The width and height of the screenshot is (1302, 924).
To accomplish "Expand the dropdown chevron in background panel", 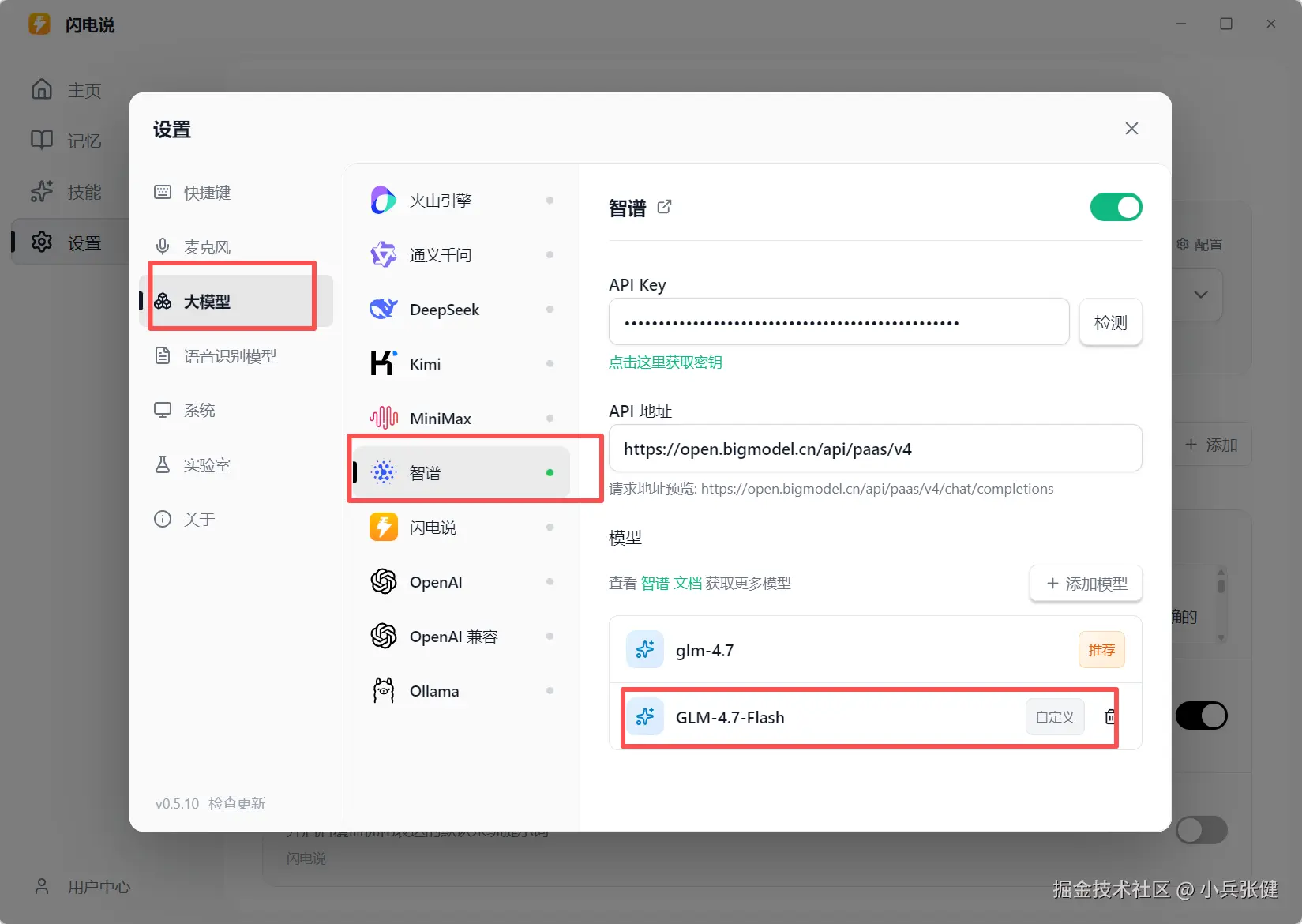I will point(1201,295).
